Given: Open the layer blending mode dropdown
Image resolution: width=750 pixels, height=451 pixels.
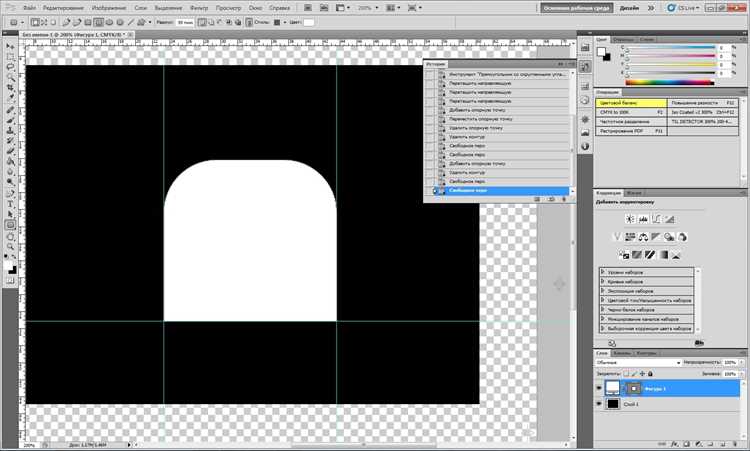Looking at the screenshot, I should tap(638, 363).
